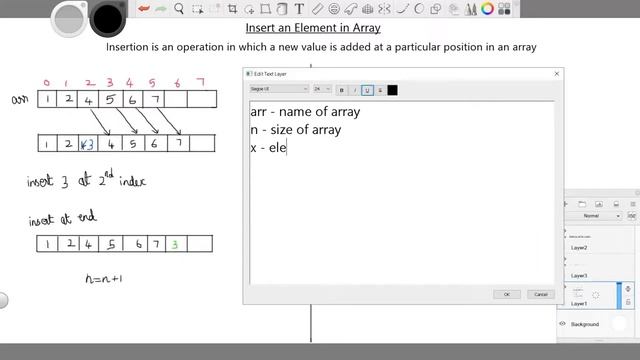Viewport: 640px width, 360px height.
Task: Toggle the UI panels grid icon
Action: coord(504,9)
